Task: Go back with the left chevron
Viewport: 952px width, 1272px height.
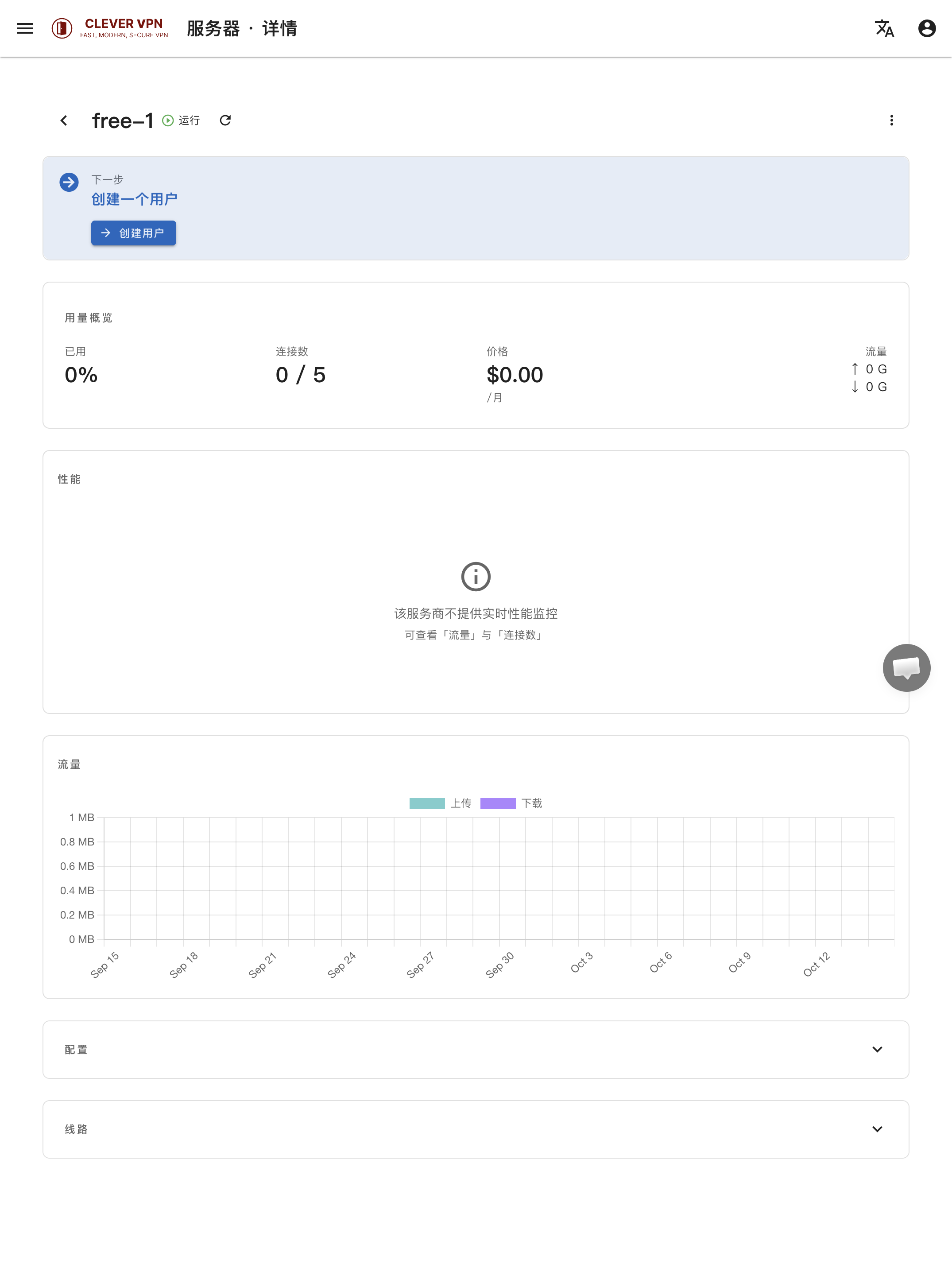Action: [x=64, y=120]
